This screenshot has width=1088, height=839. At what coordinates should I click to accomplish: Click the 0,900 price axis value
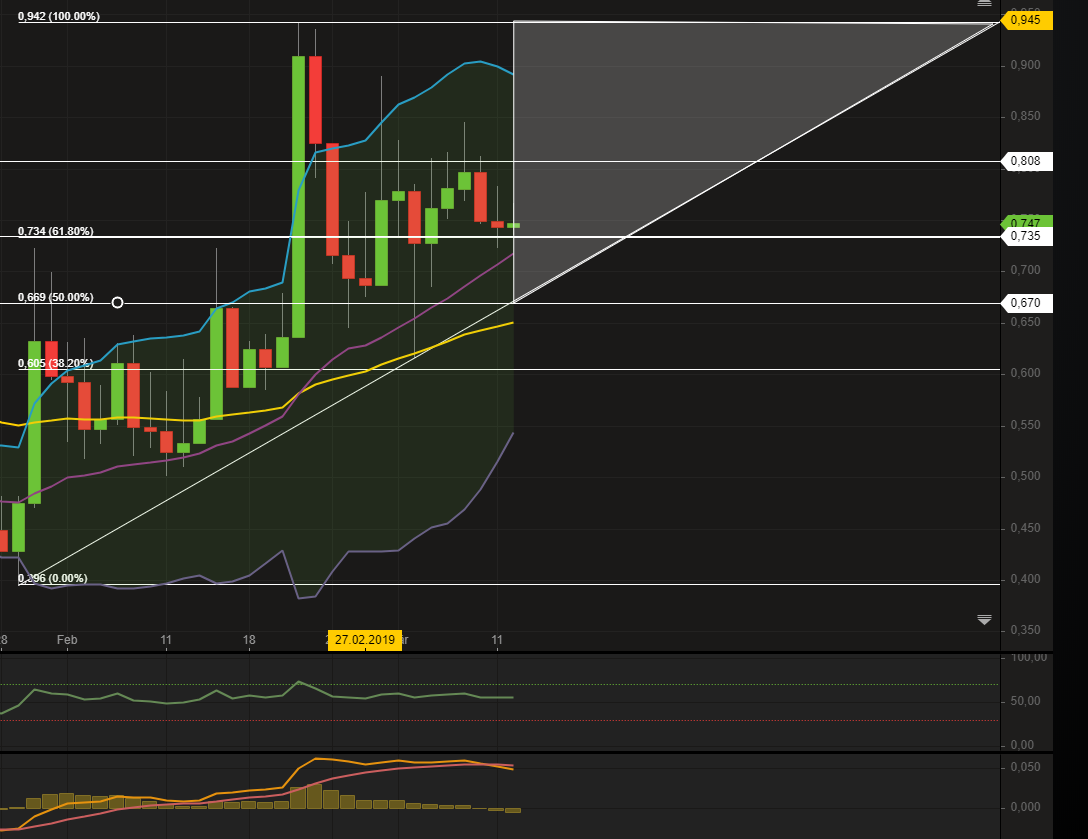click(x=1025, y=65)
